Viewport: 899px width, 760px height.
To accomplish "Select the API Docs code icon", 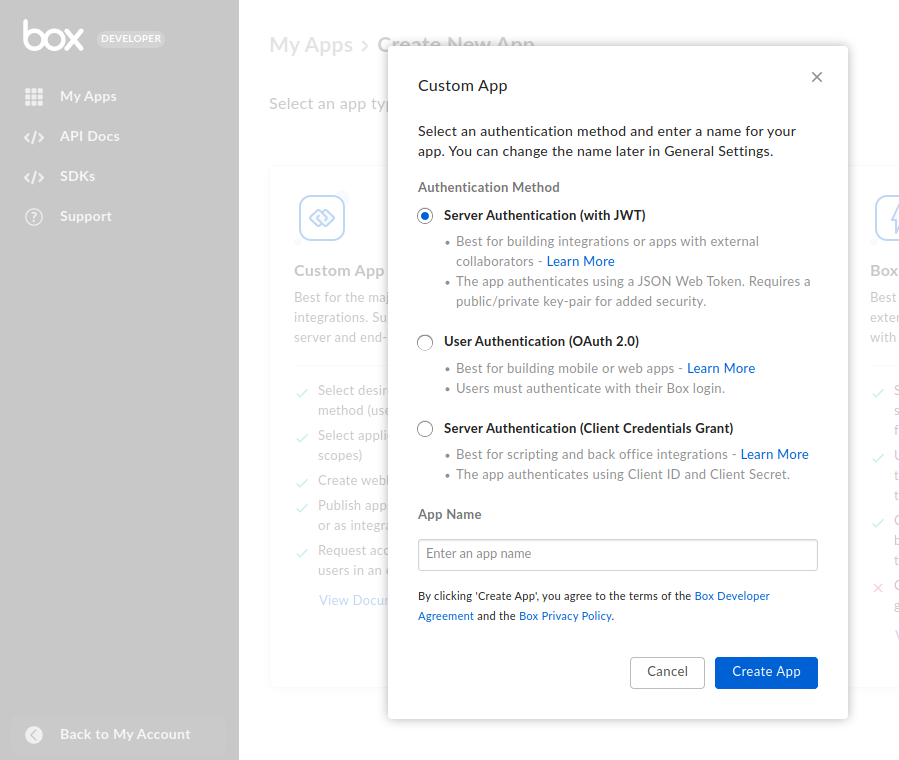I will coord(36,136).
